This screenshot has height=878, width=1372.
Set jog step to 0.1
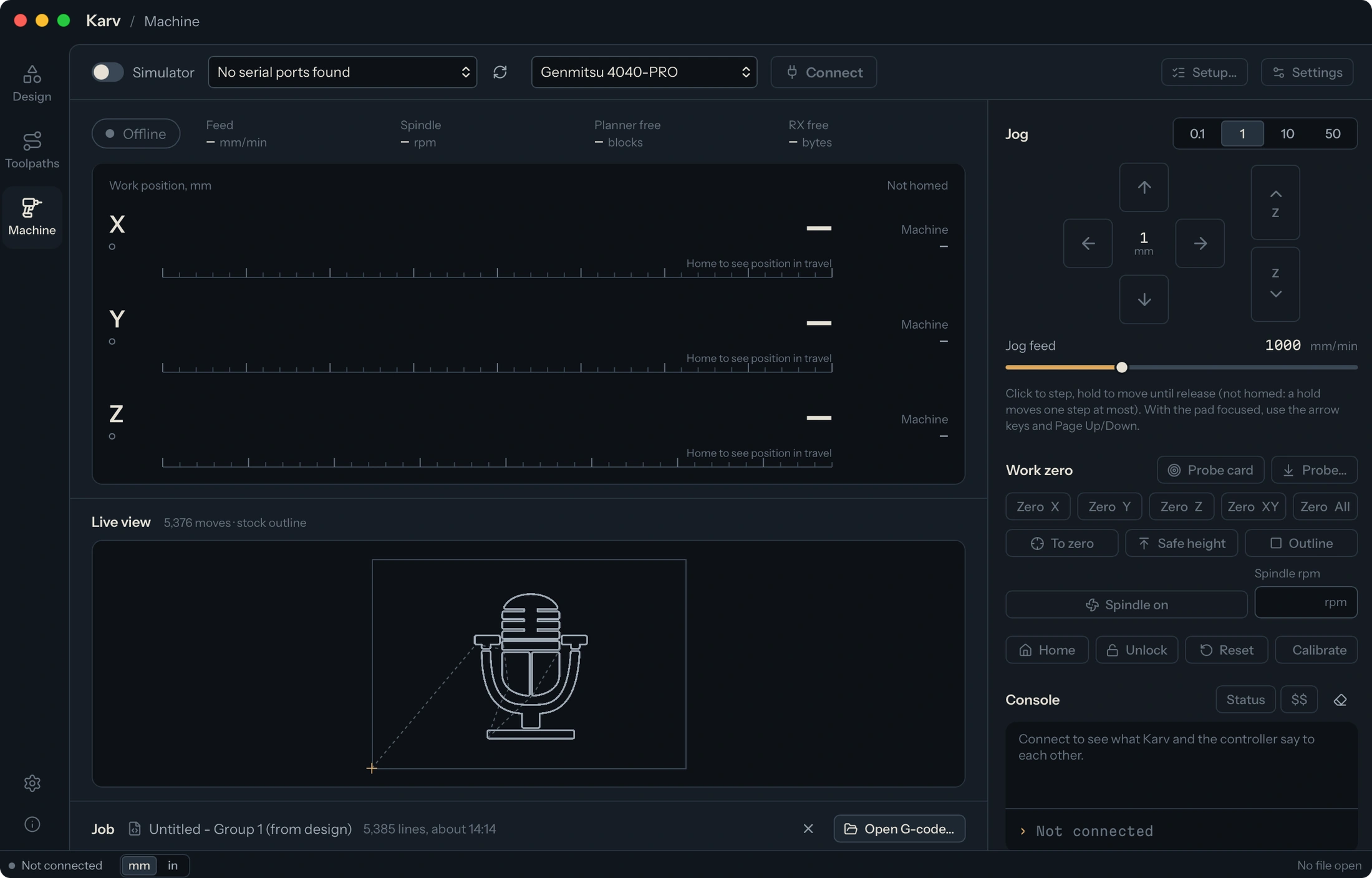tap(1197, 133)
